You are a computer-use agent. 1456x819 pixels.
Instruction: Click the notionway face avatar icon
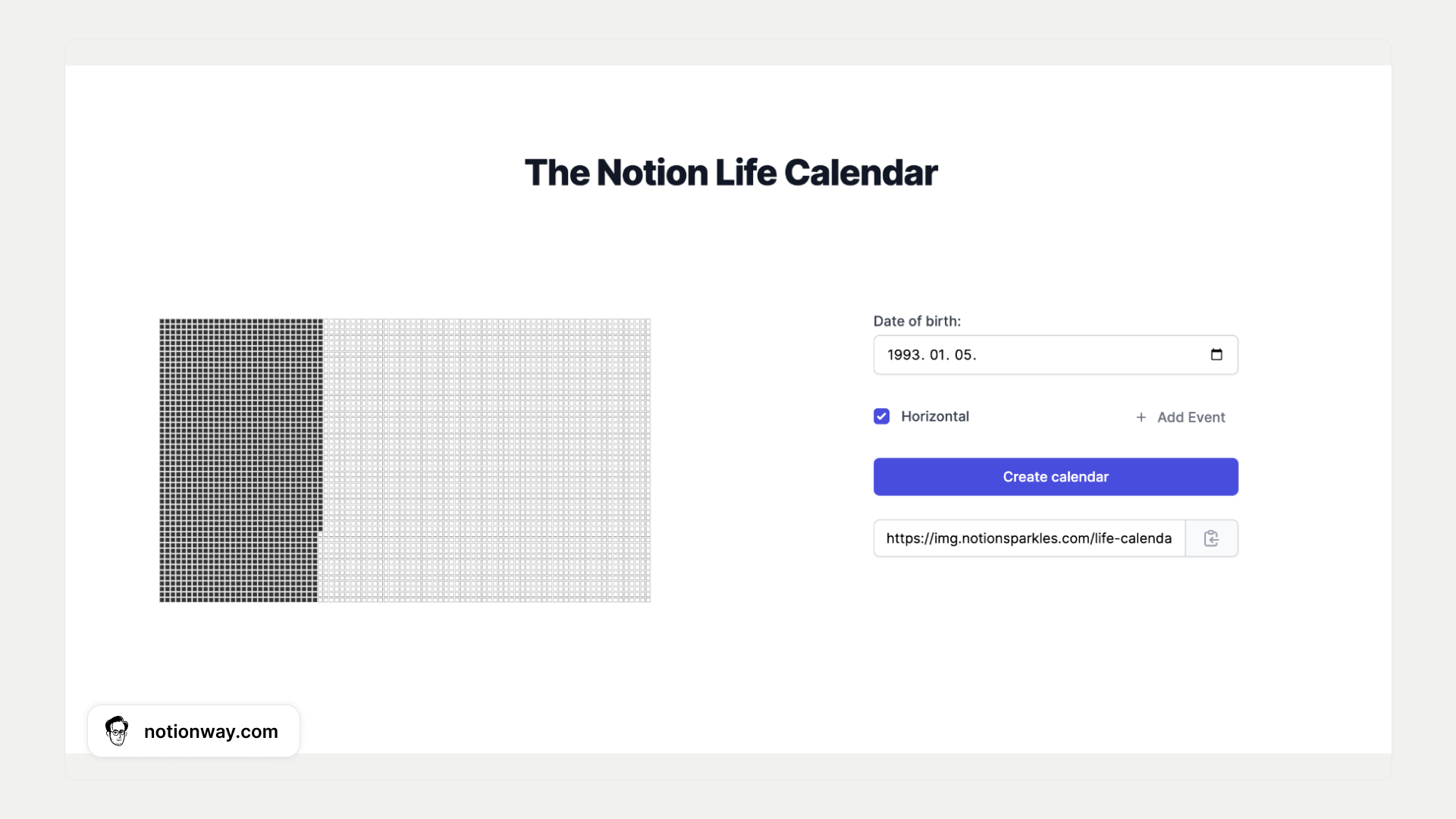(117, 731)
